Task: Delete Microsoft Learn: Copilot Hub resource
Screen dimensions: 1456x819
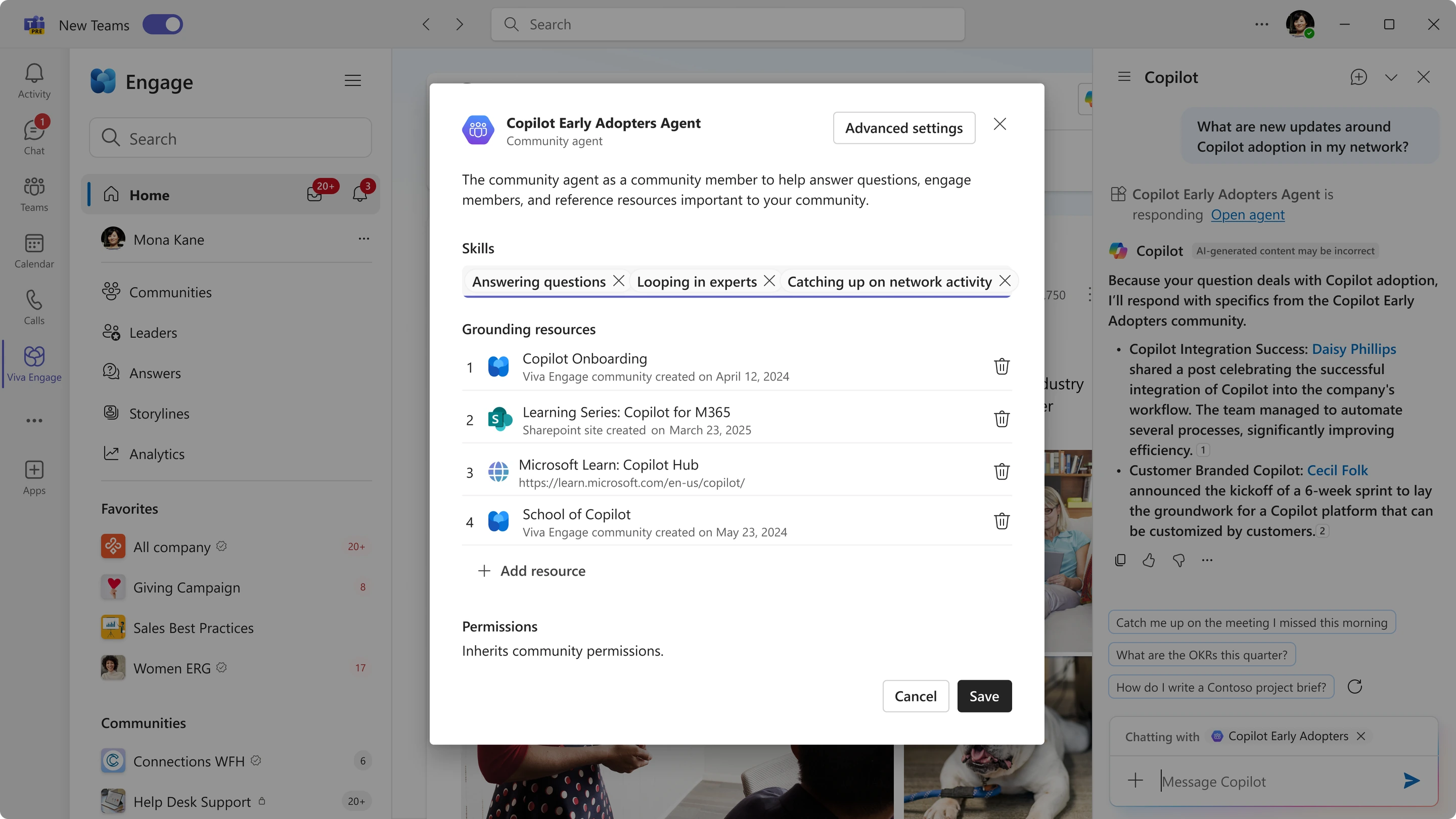Action: point(1002,471)
